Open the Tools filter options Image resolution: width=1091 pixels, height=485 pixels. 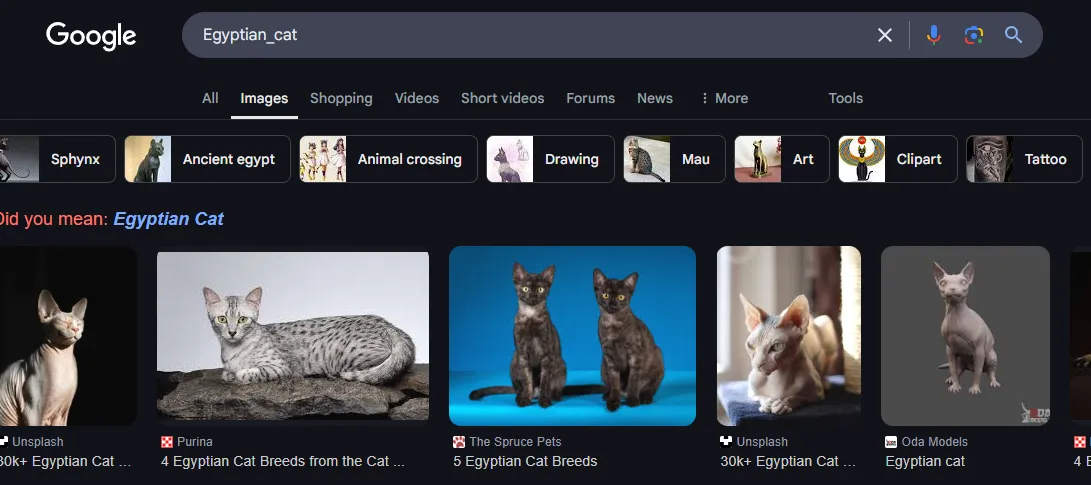pyautogui.click(x=845, y=98)
